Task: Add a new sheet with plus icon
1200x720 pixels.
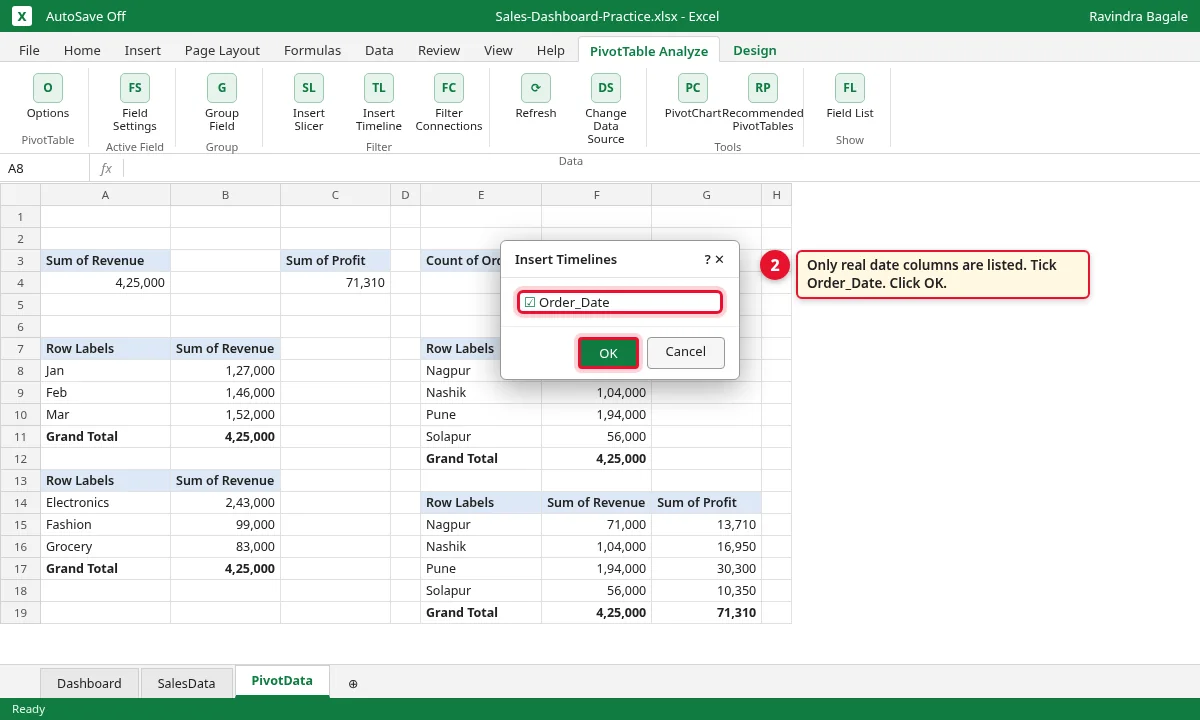Action: pos(353,683)
